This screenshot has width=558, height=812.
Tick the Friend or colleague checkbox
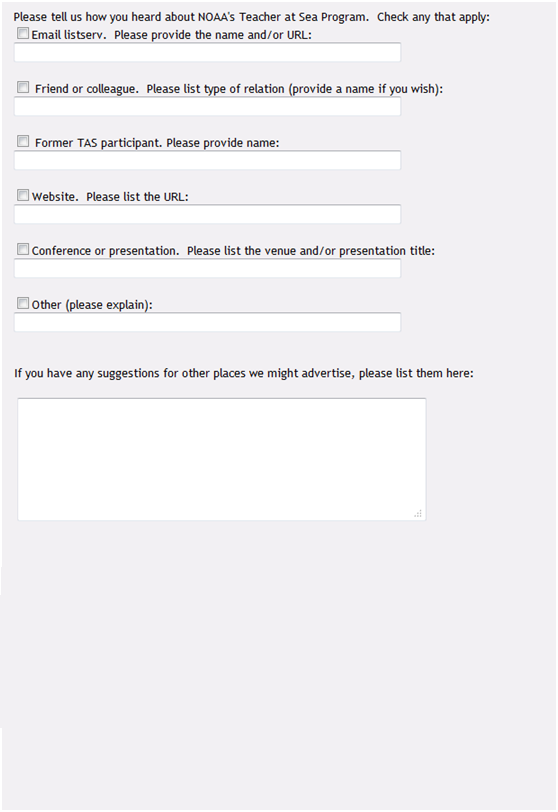pos(23,87)
